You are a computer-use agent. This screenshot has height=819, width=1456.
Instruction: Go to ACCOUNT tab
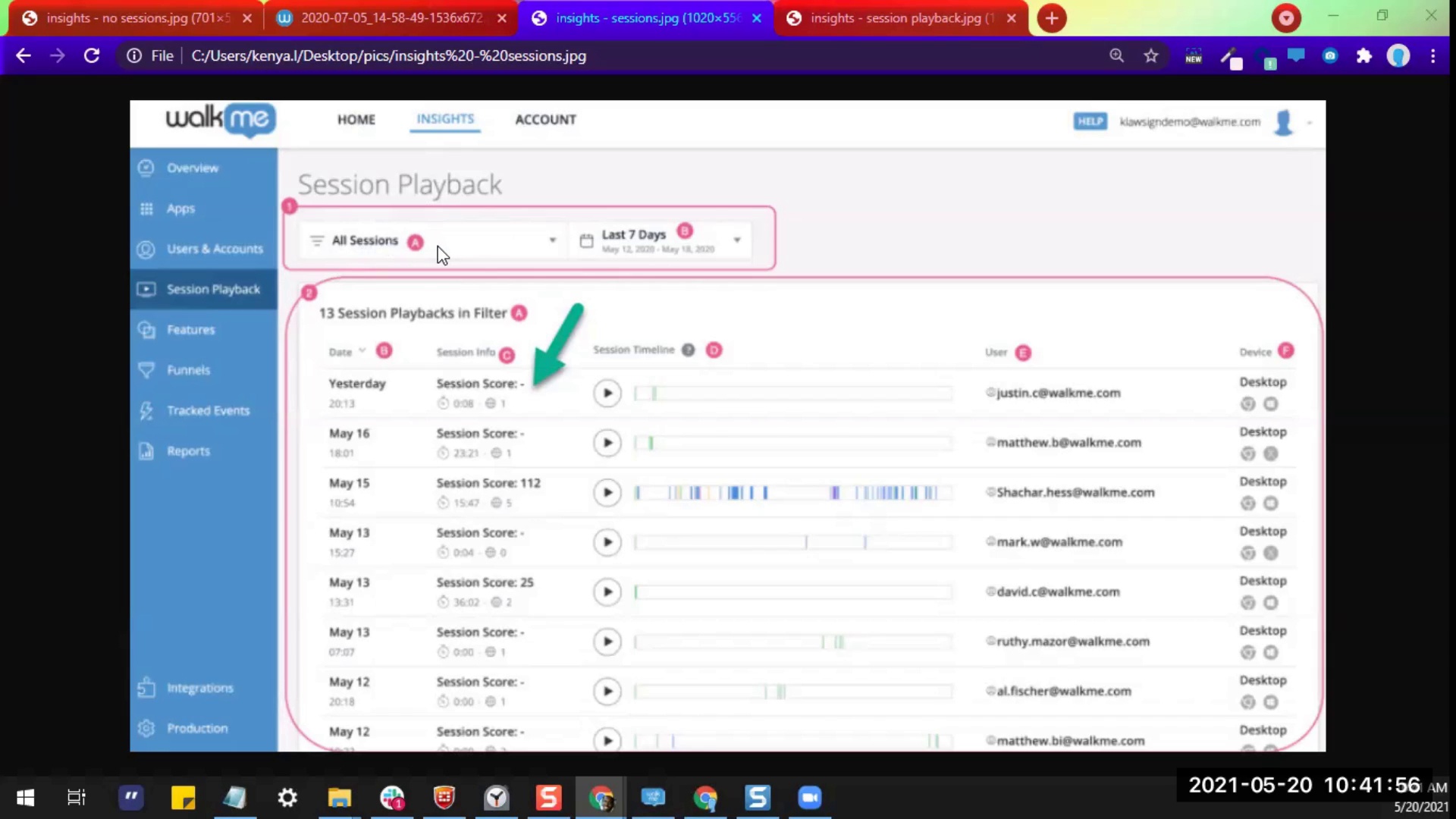click(x=545, y=120)
